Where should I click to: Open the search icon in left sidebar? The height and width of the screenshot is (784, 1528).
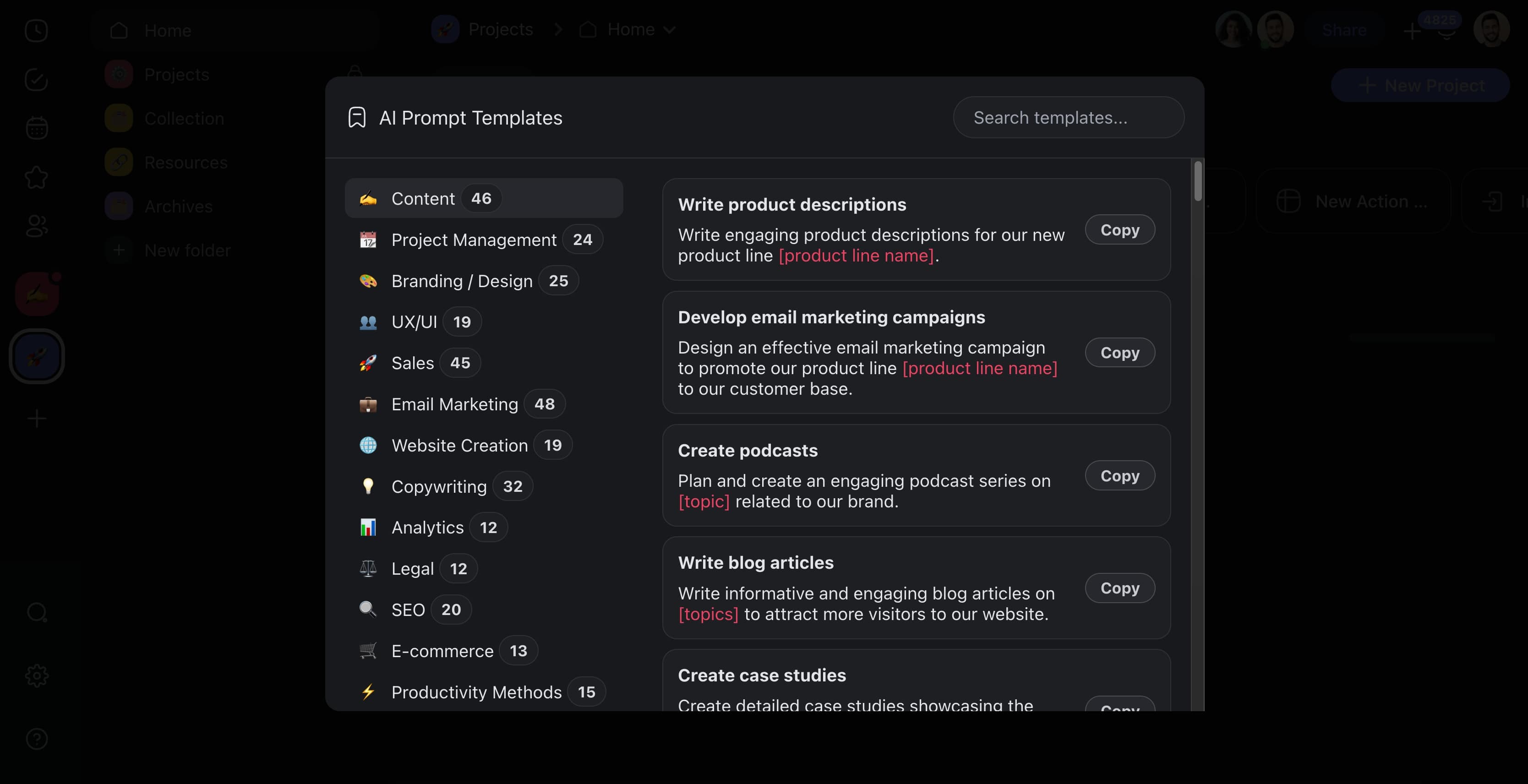click(x=36, y=612)
